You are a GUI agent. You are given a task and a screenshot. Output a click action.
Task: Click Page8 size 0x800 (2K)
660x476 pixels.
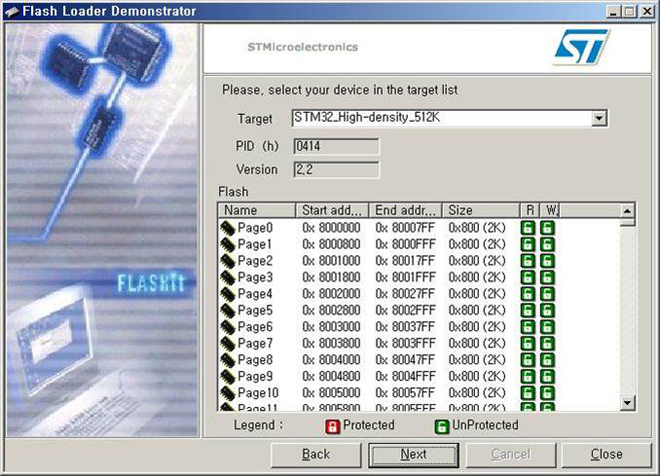[x=477, y=360]
